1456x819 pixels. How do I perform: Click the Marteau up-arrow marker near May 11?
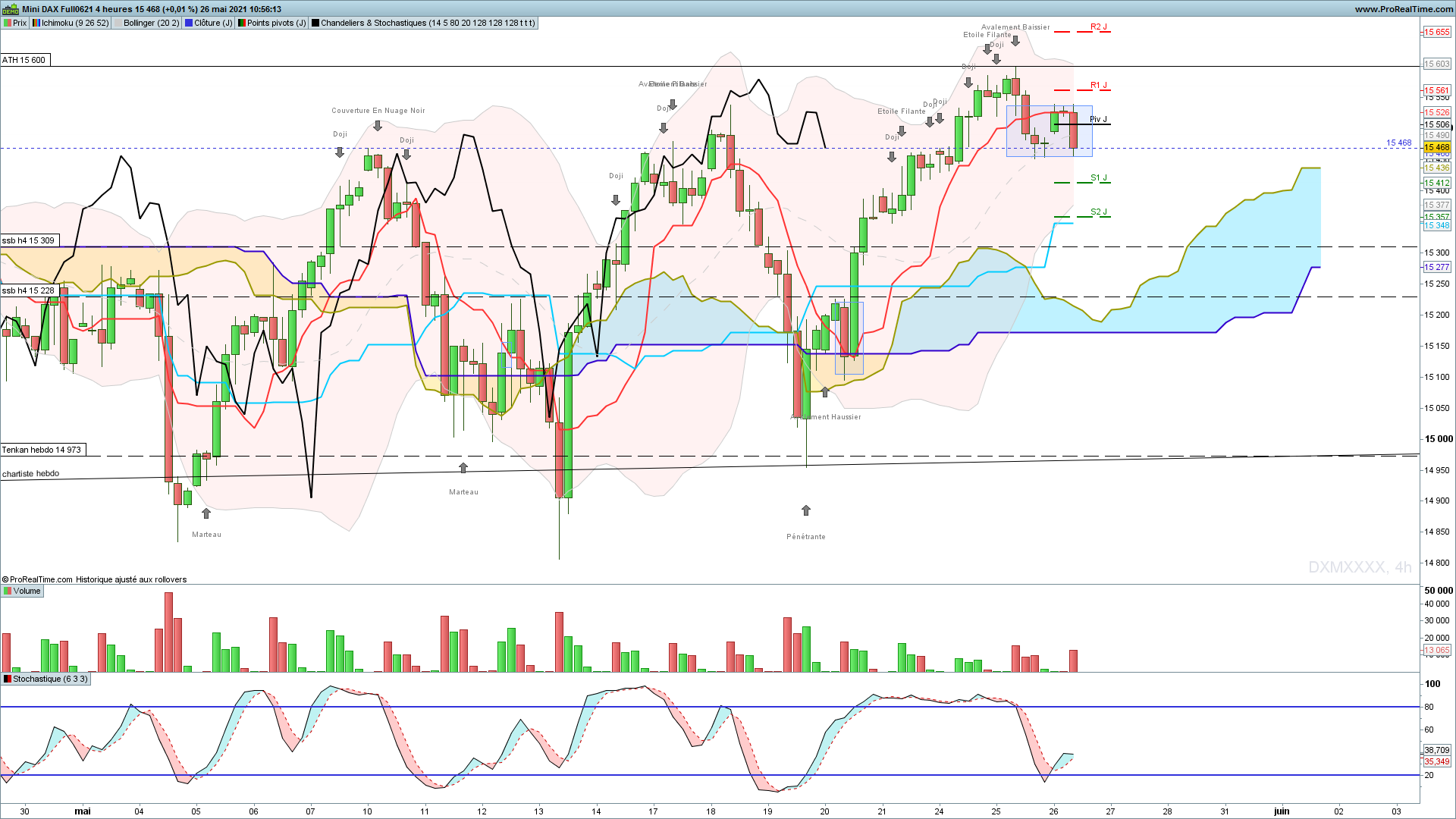coord(463,467)
